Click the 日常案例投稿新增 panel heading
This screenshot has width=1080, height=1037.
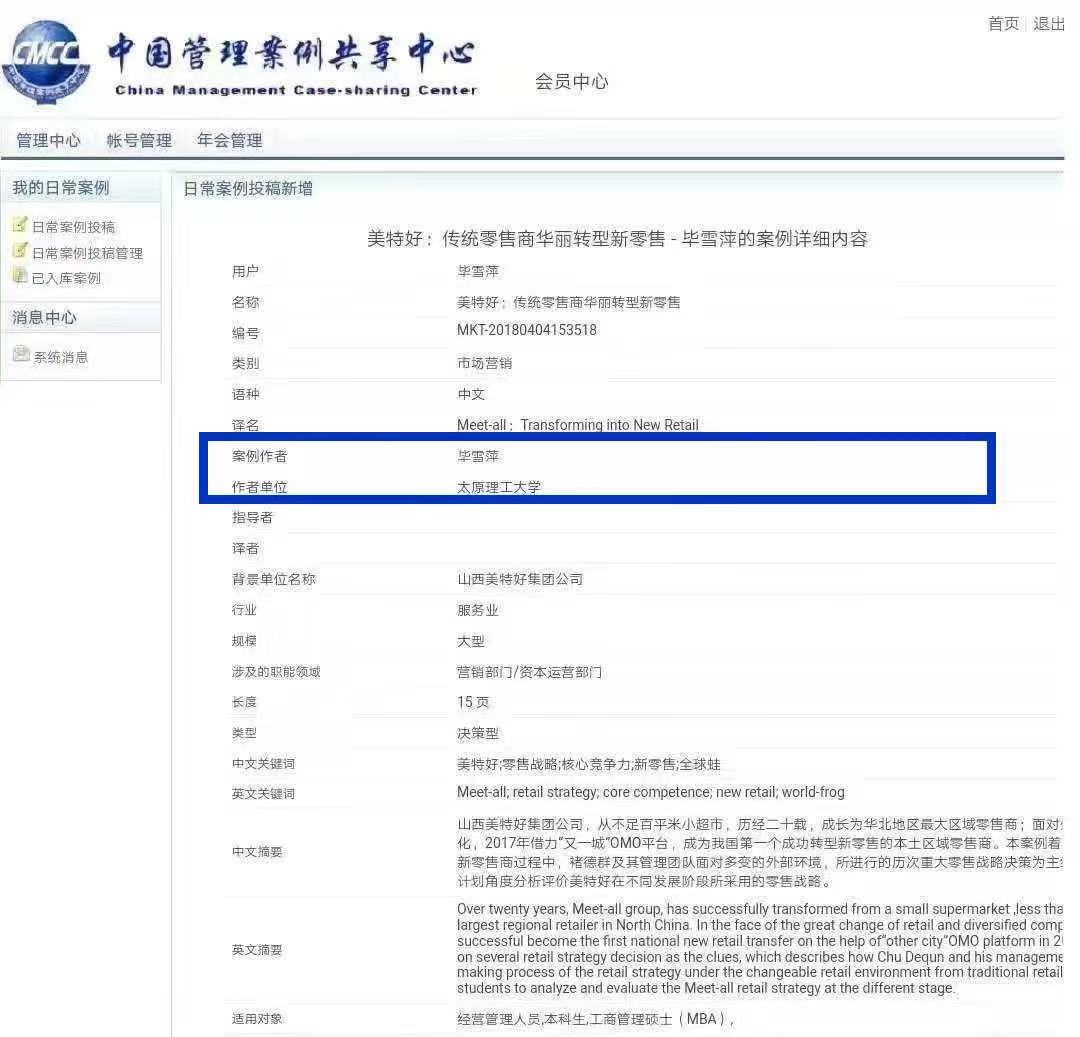coord(248,189)
